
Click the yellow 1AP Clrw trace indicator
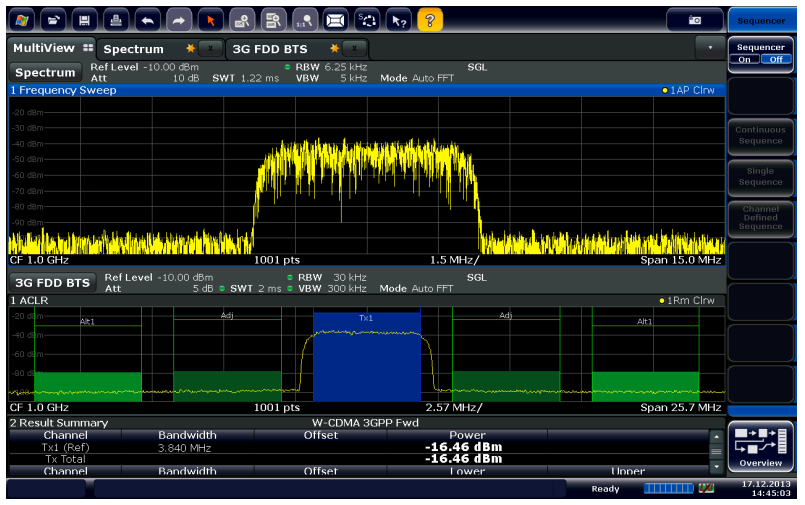coord(688,90)
